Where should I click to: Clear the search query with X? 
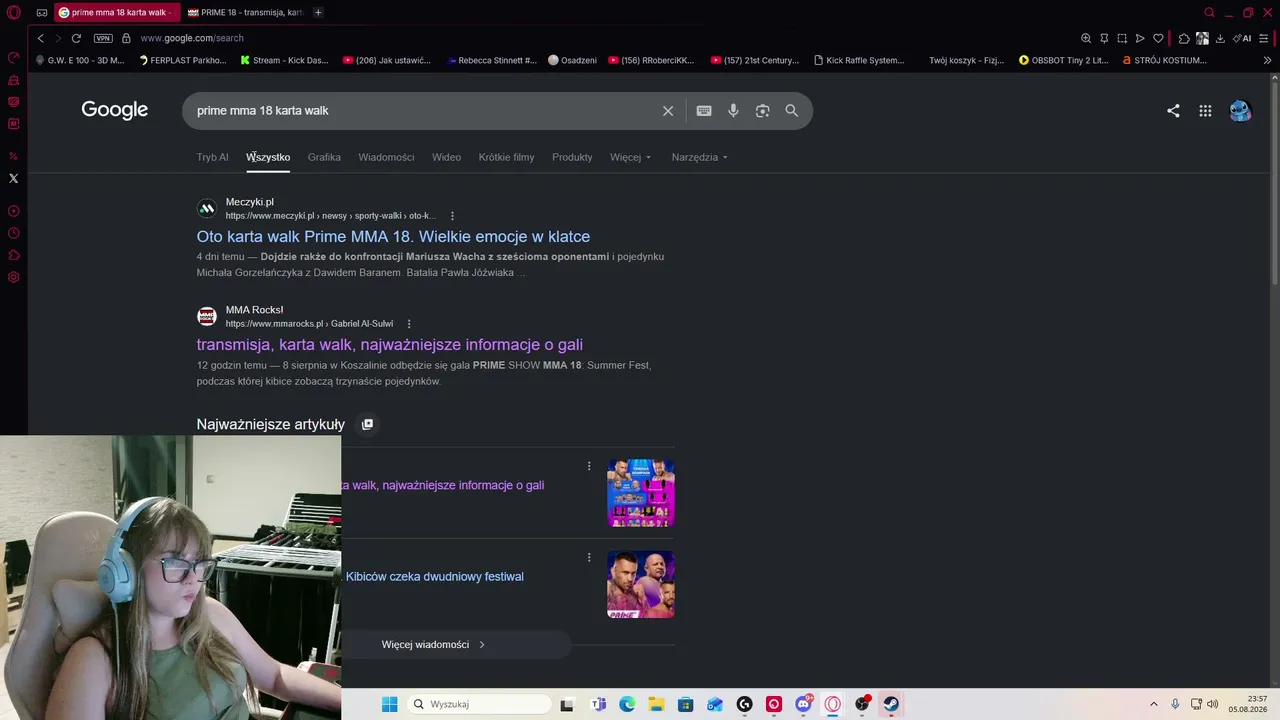(668, 111)
